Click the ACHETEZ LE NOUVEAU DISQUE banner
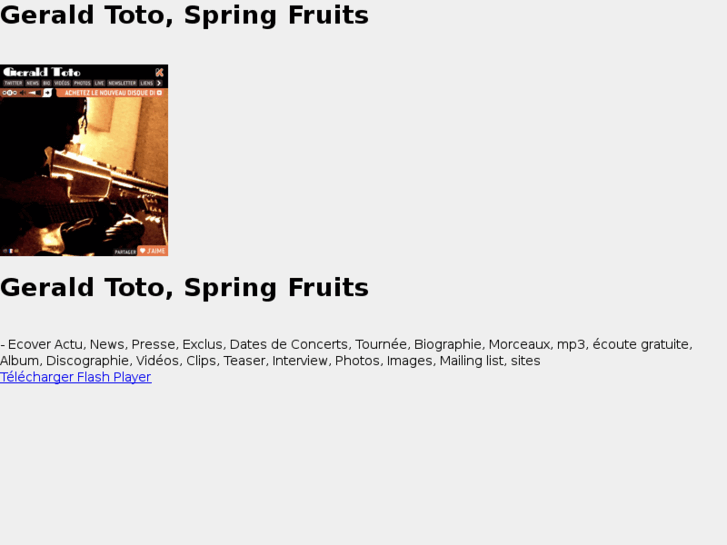This screenshot has width=727, height=545. pyautogui.click(x=112, y=93)
